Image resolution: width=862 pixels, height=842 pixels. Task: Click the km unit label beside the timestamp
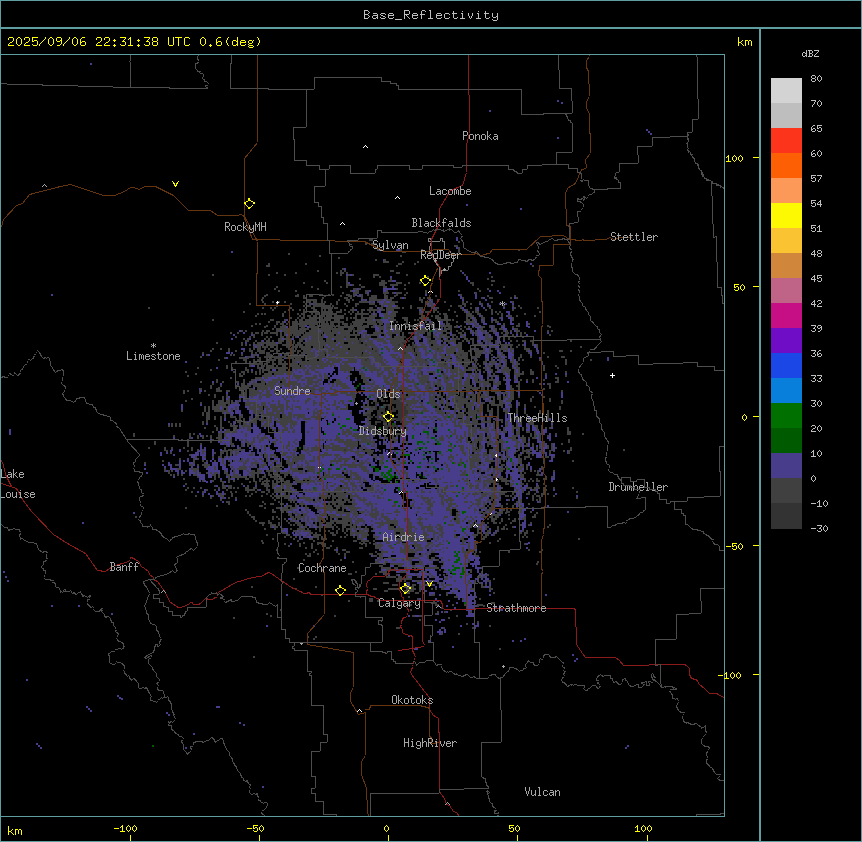[745, 42]
